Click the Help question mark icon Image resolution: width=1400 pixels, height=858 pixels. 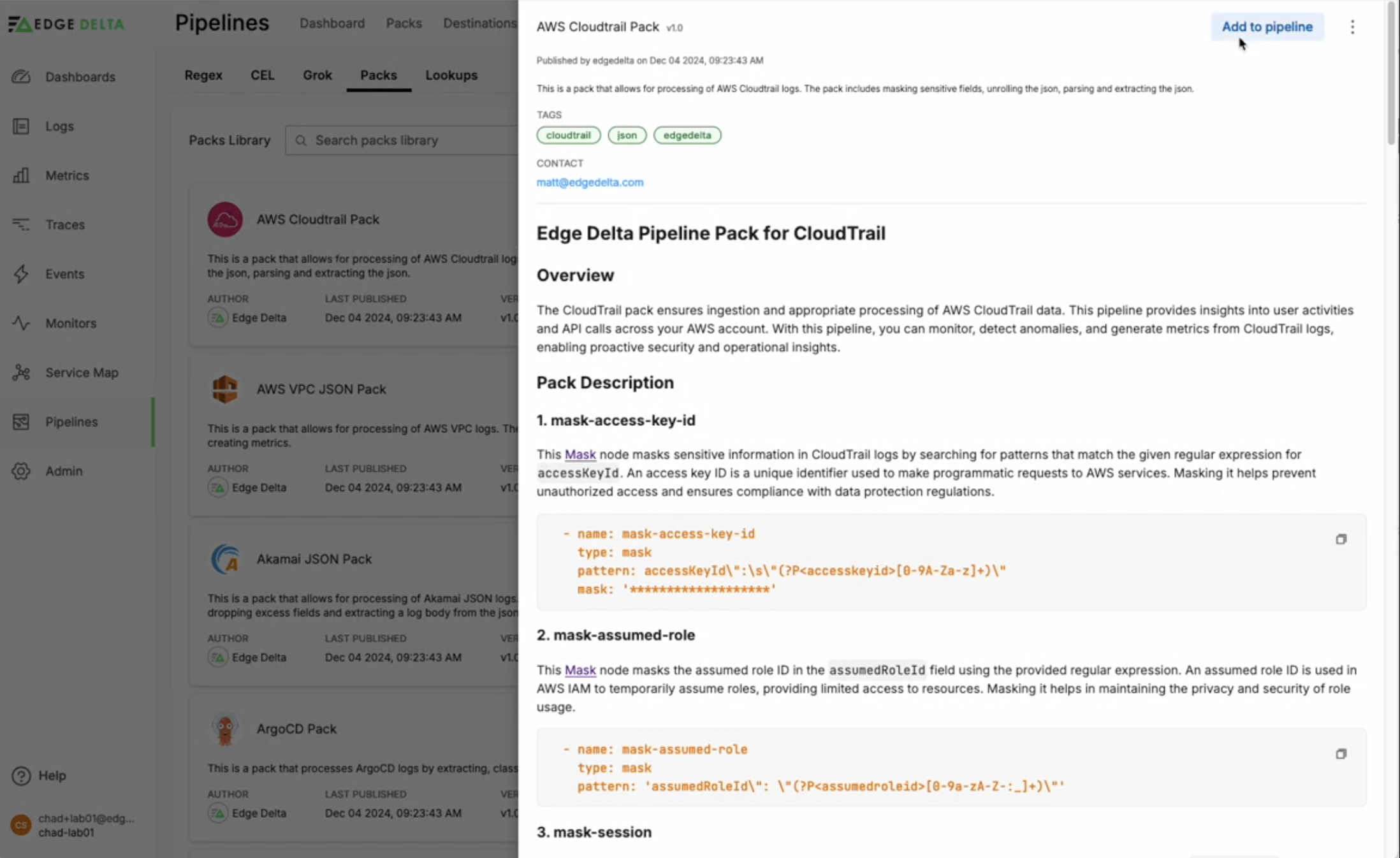(21, 776)
